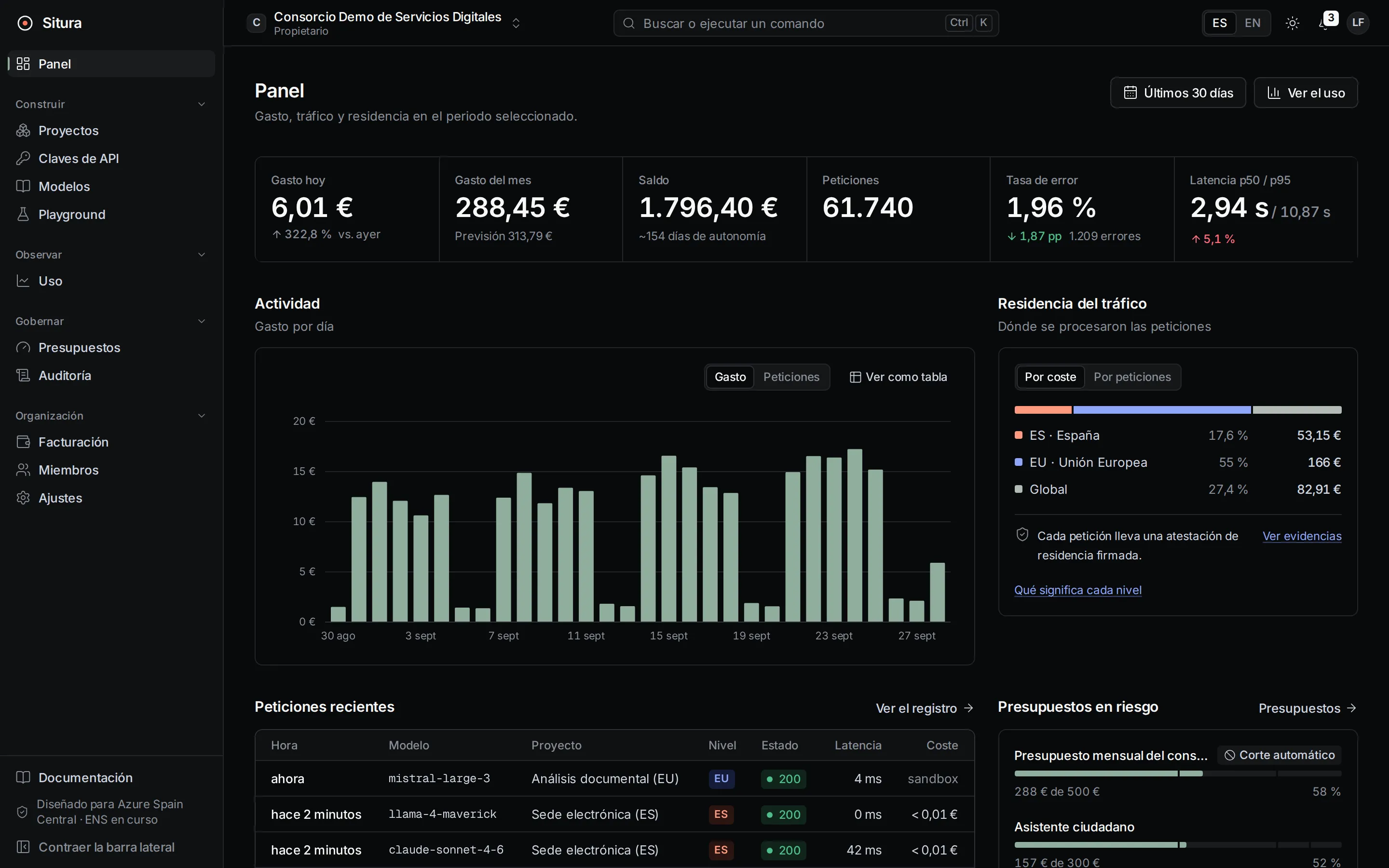Viewport: 1389px width, 868px height.
Task: Open the LF user avatar
Action: coord(1358,23)
